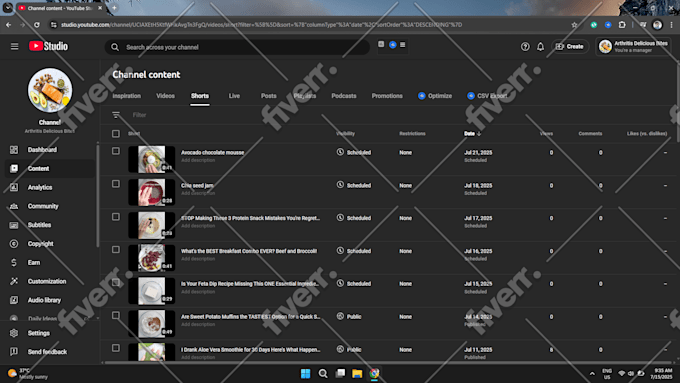Click the filter lines icon
Screen dimensions: 680x383
[116, 115]
